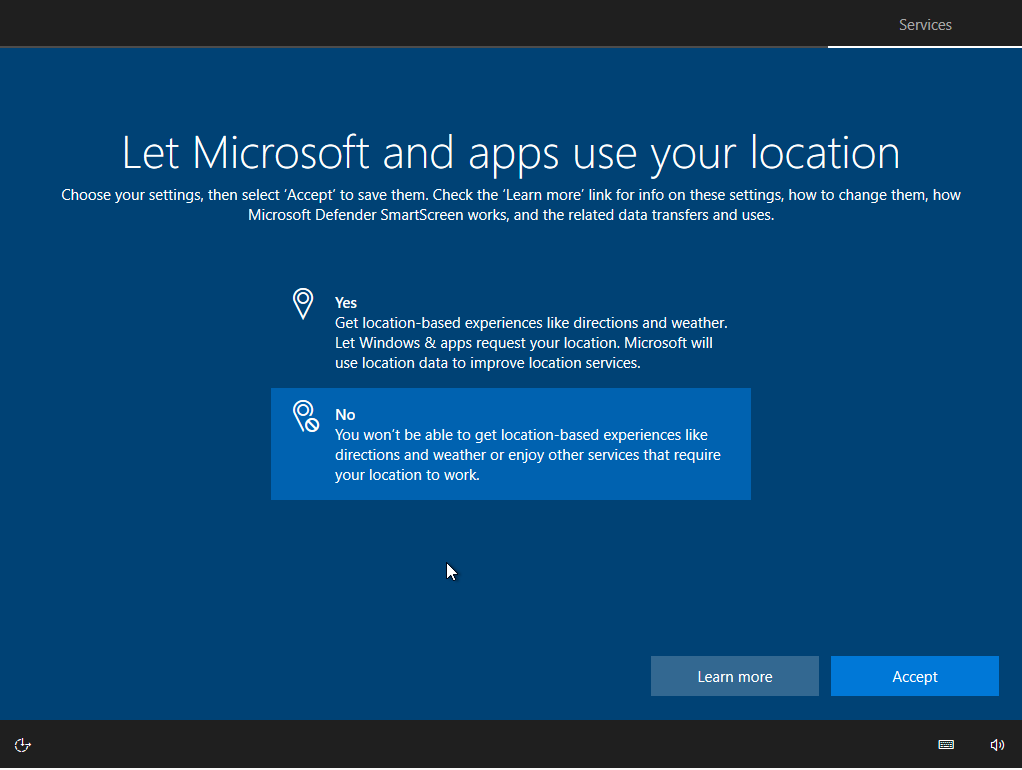Click 'directions and weather or enjoy other services' line
Screen dimensions: 1022x770
pos(527,455)
